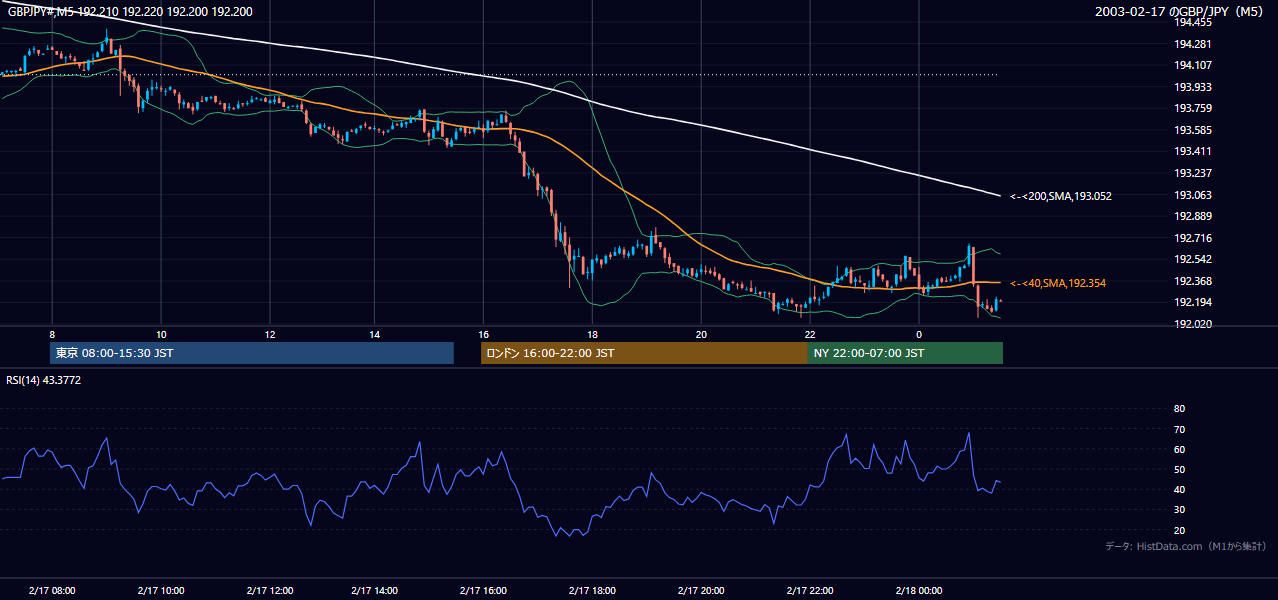This screenshot has height=600, width=1278.
Task: Click price axis value 194.281
Action: (1193, 44)
